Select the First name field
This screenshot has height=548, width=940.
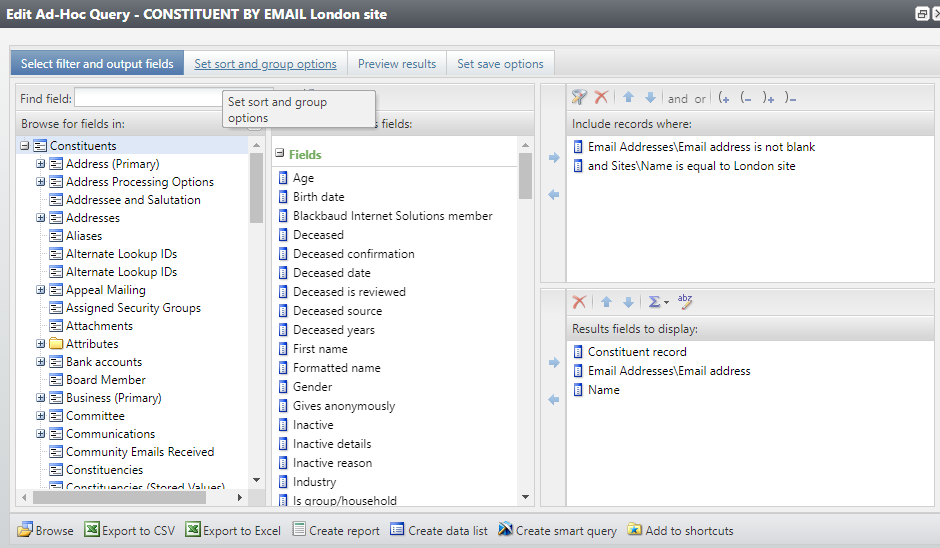(x=320, y=349)
